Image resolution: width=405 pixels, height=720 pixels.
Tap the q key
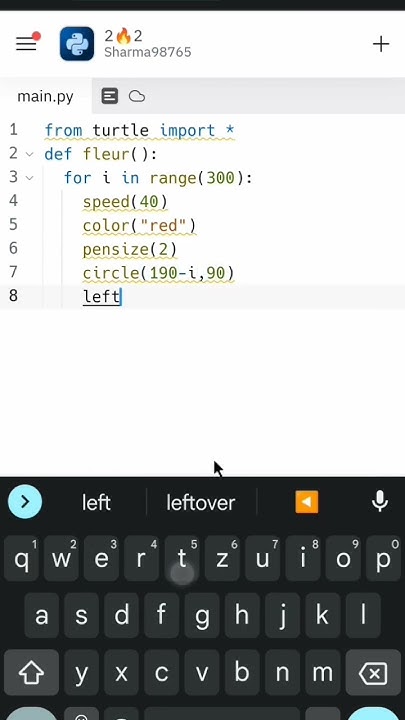click(x=21, y=559)
